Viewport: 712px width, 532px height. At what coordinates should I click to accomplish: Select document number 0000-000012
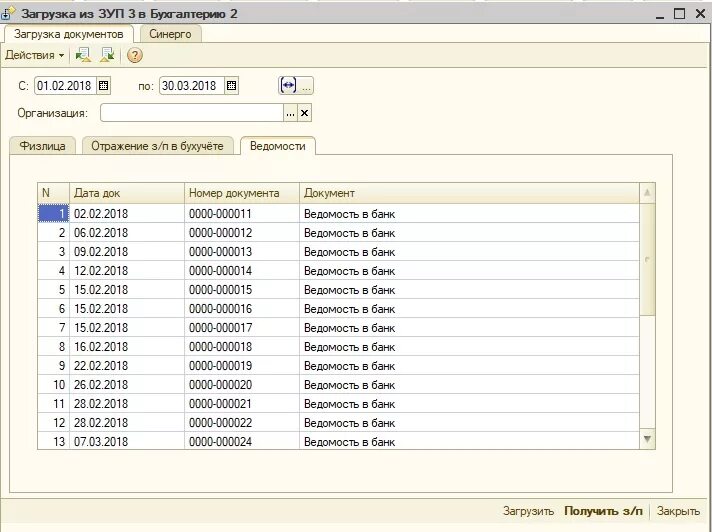[242, 232]
